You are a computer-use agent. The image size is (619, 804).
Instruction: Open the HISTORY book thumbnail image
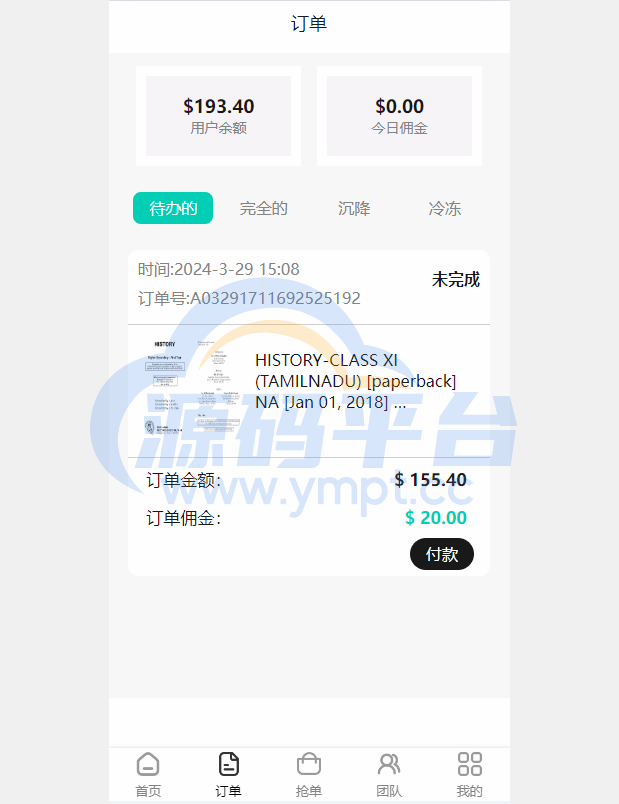click(x=193, y=387)
